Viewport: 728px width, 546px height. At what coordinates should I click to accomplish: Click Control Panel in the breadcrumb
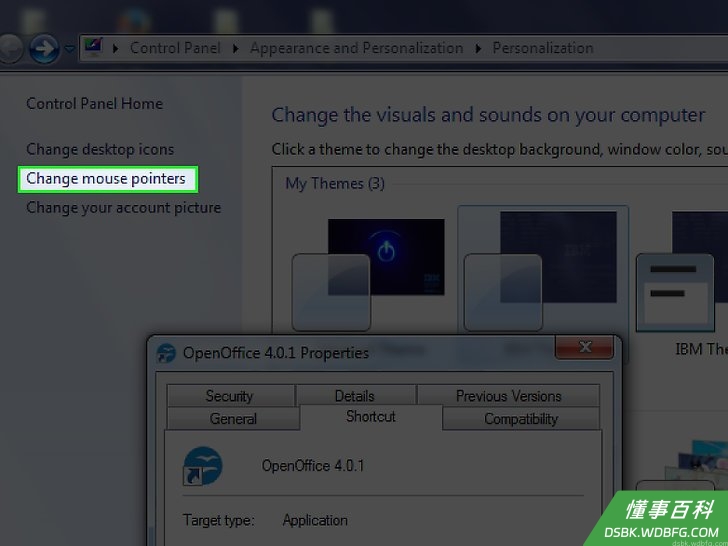click(x=175, y=48)
